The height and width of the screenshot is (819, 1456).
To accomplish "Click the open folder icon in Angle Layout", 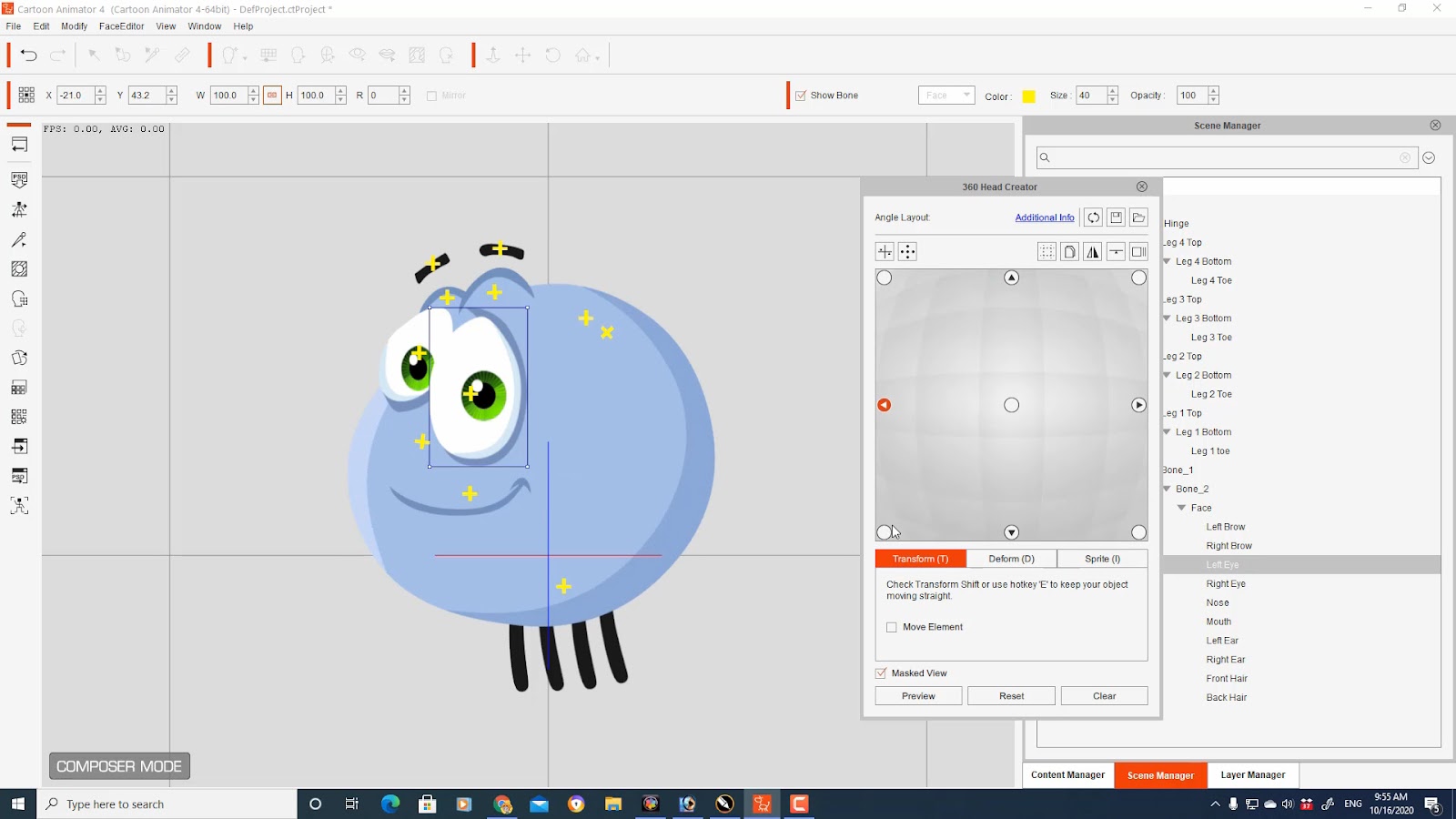I will [x=1138, y=217].
